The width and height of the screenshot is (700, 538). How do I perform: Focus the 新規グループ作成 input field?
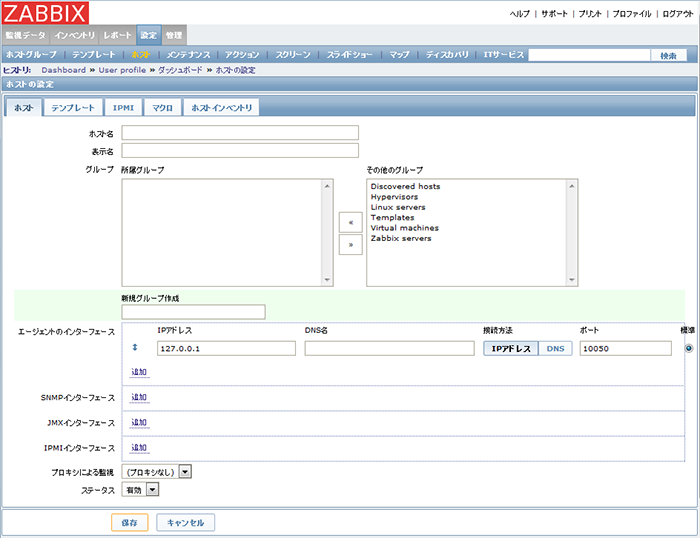[193, 312]
